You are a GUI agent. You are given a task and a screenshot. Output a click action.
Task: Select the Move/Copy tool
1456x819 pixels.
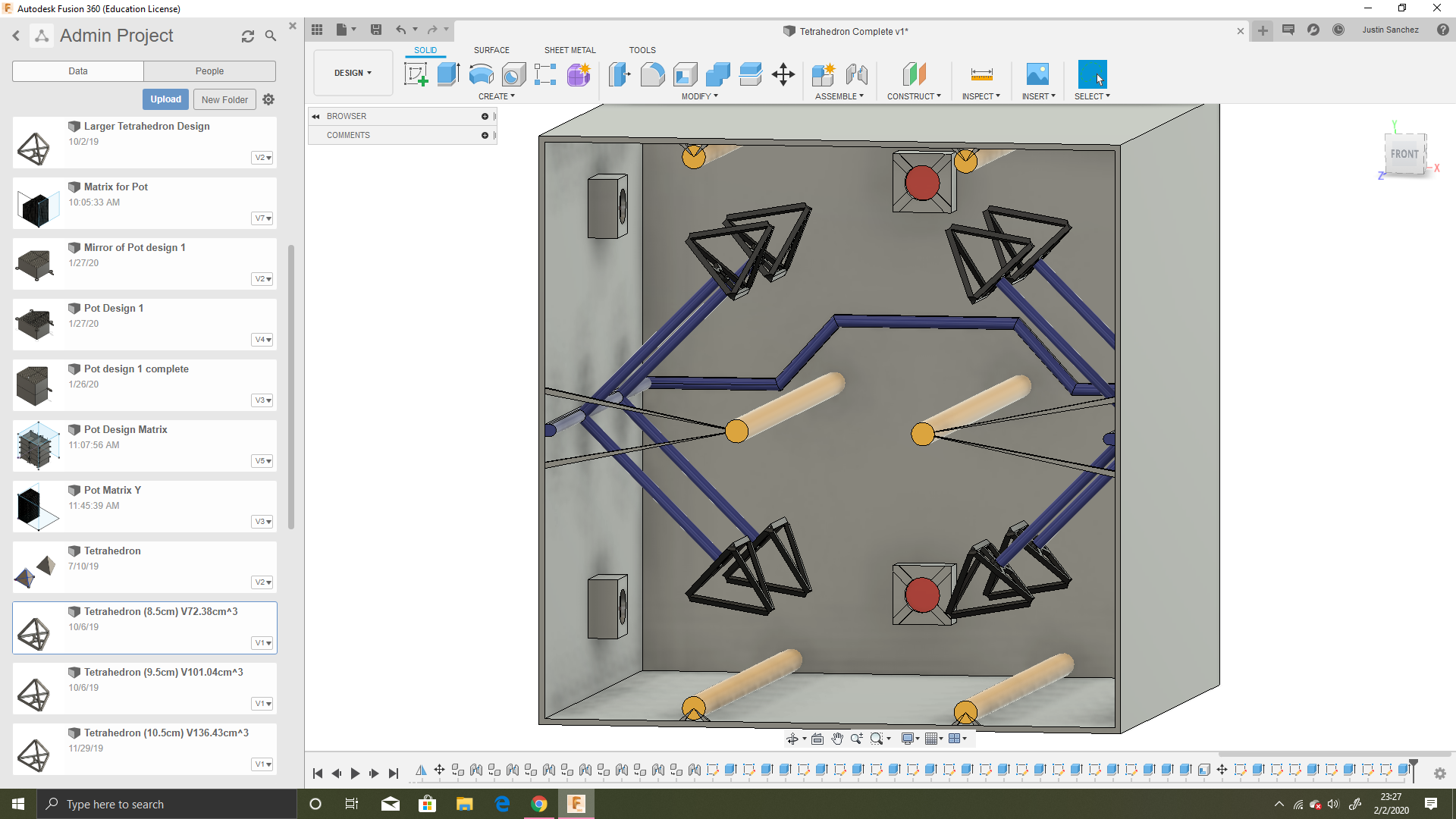pyautogui.click(x=783, y=74)
